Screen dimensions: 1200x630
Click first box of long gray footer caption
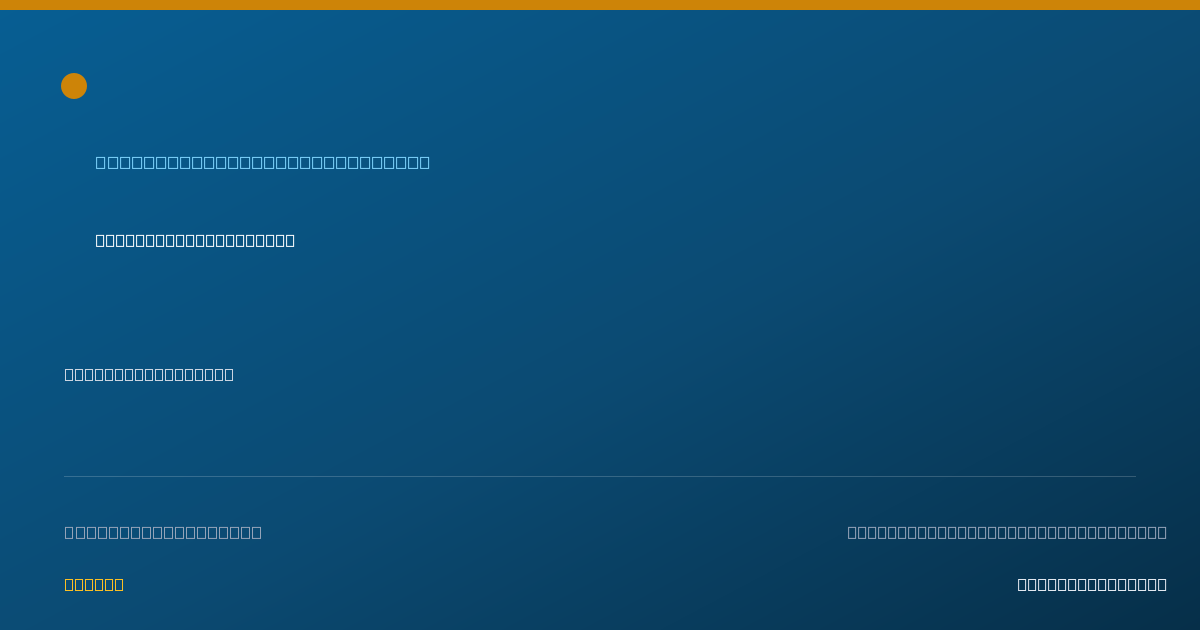(x=853, y=532)
